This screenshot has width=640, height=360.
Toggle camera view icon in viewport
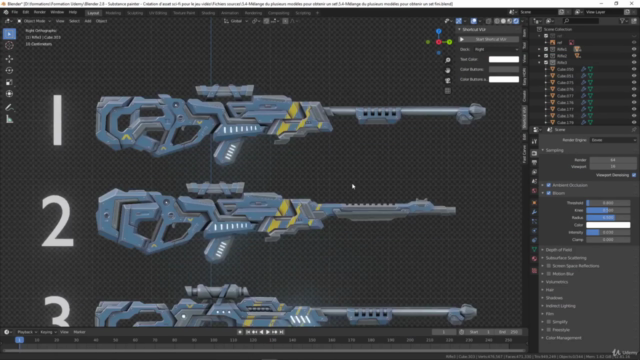pyautogui.click(x=448, y=80)
